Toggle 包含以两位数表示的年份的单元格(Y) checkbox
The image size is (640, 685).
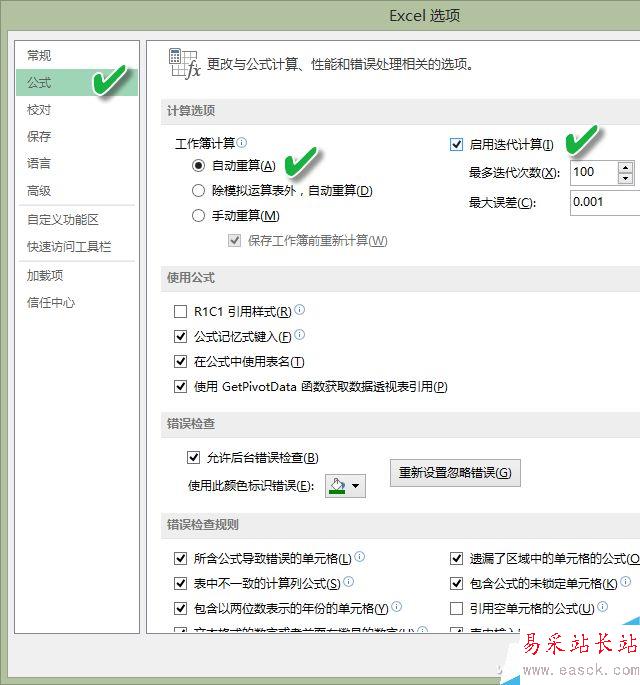[180, 608]
